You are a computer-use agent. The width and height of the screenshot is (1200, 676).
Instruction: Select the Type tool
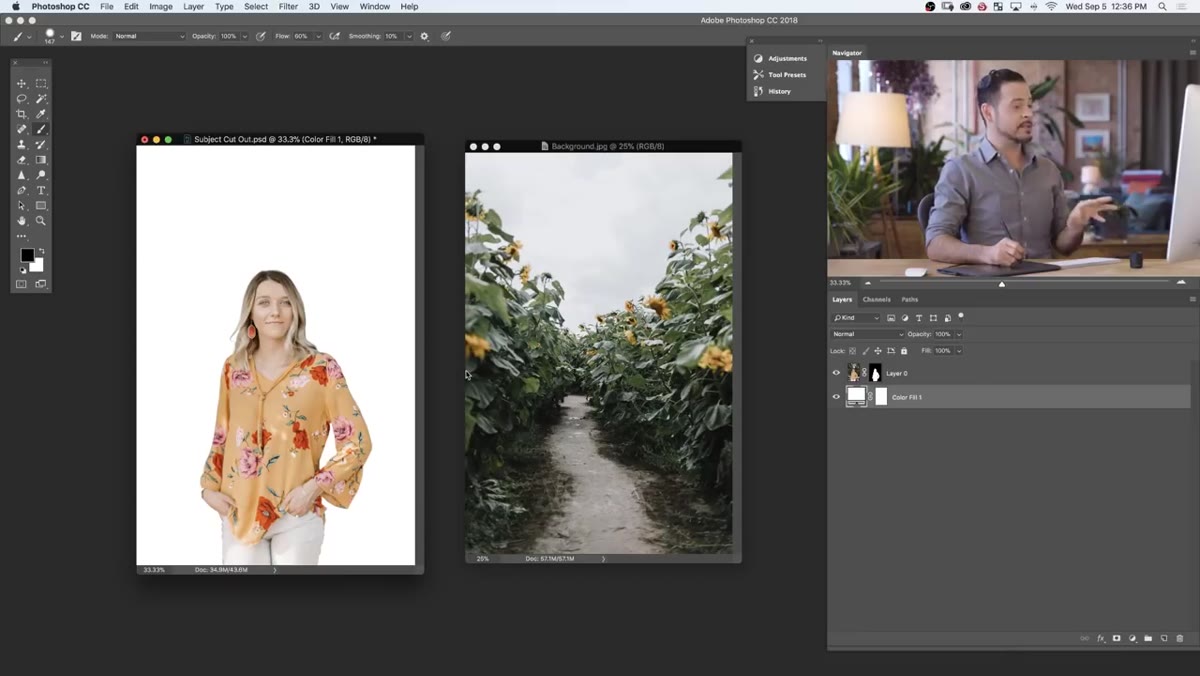[x=41, y=190]
